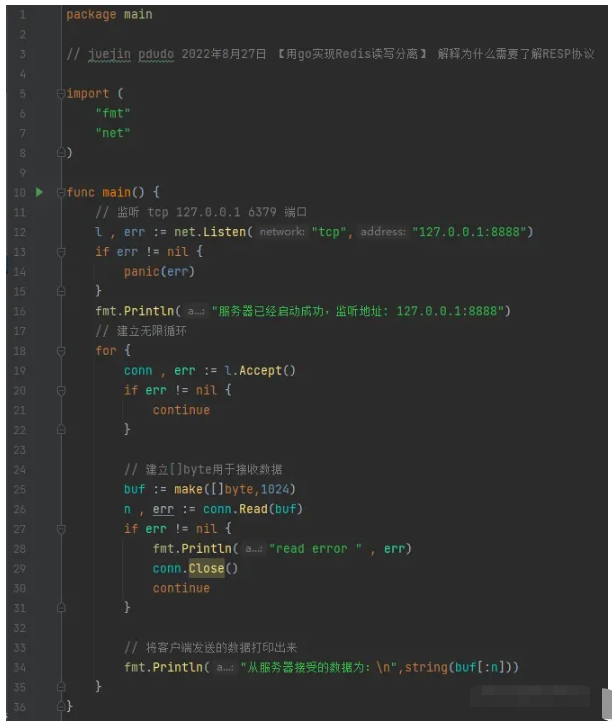Collapse the 'if err != nil' on line 13
Screen dimensions: 612x723
[x=61, y=252]
